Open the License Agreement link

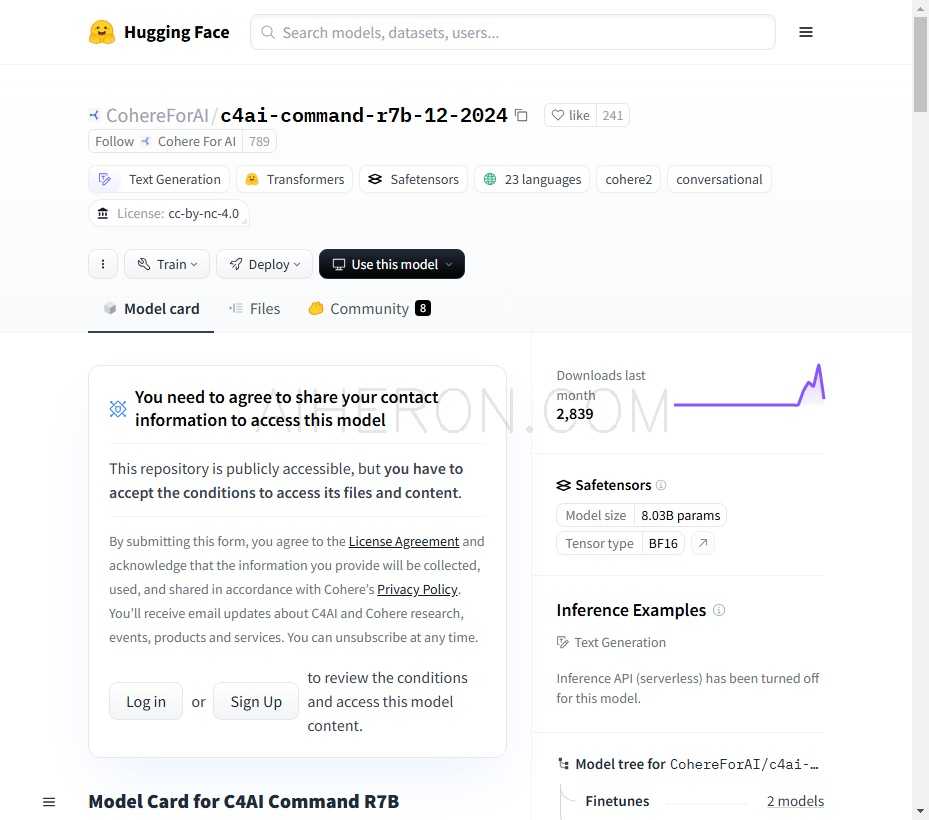click(403, 542)
